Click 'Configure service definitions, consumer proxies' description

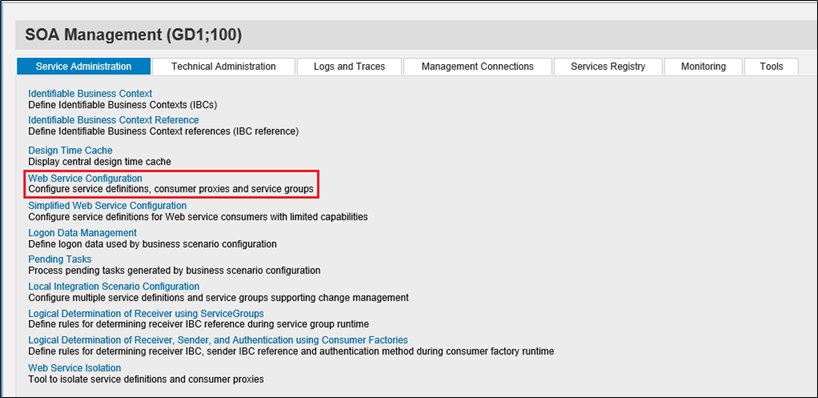[x=171, y=189]
